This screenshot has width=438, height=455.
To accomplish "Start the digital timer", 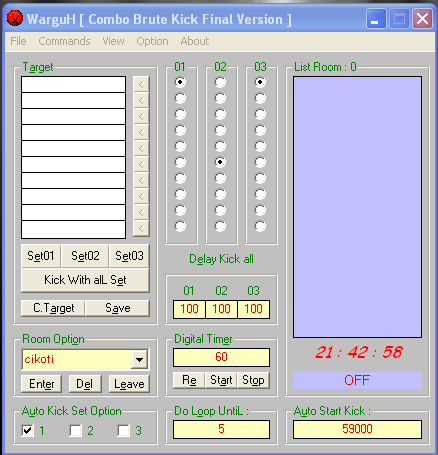I will point(221,380).
